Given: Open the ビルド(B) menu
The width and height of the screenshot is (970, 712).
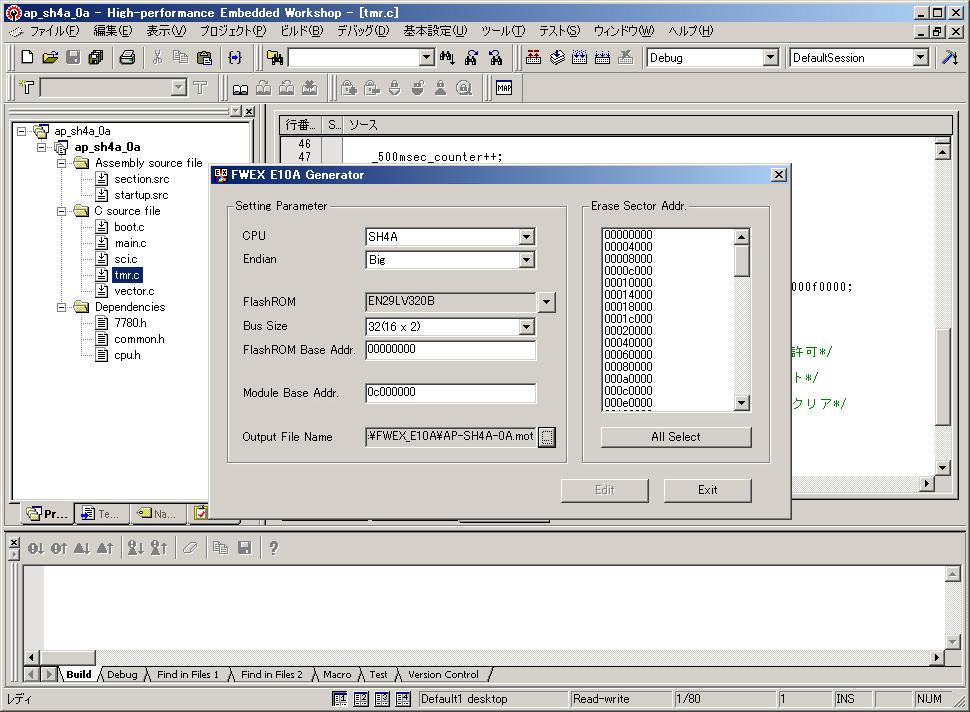Looking at the screenshot, I should point(302,31).
